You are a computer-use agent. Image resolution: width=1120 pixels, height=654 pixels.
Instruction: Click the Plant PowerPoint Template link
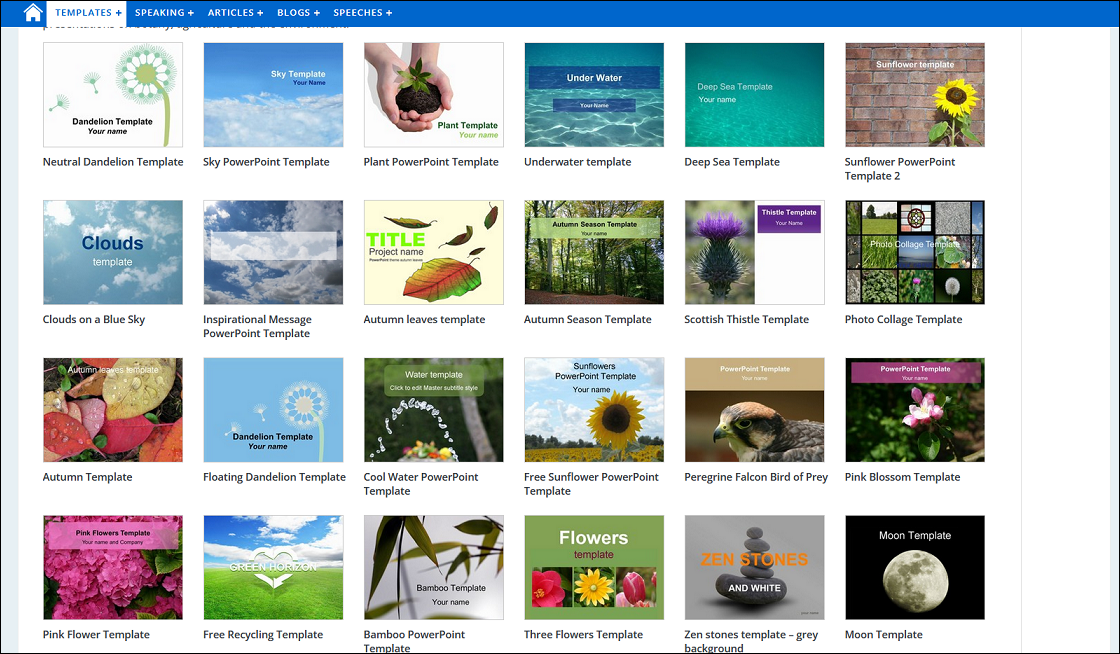tap(431, 162)
